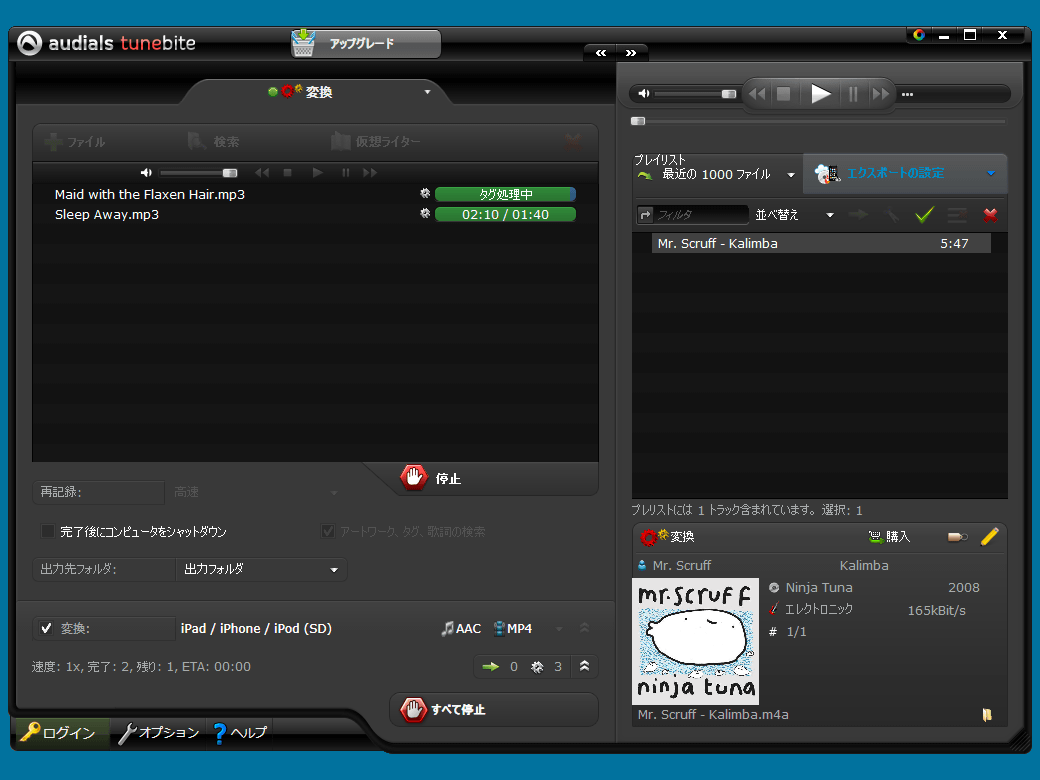Click the アップグレード upgrade button

click(365, 44)
